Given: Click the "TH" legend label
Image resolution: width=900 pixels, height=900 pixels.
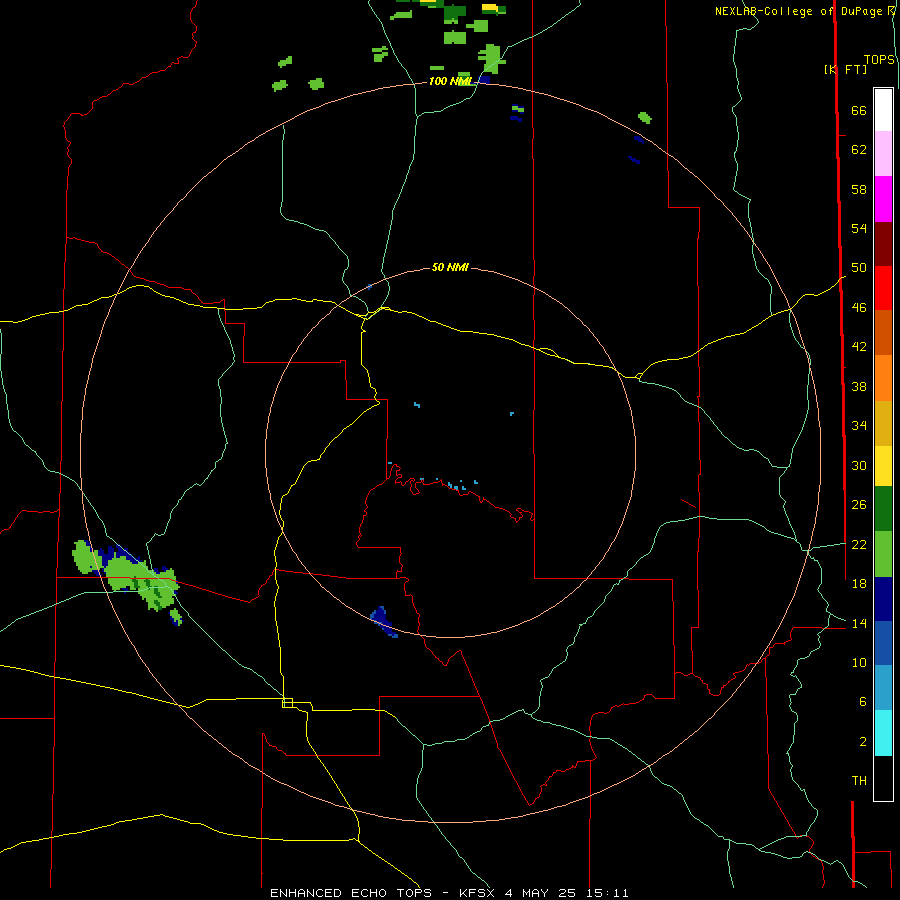Looking at the screenshot, I should [x=859, y=780].
